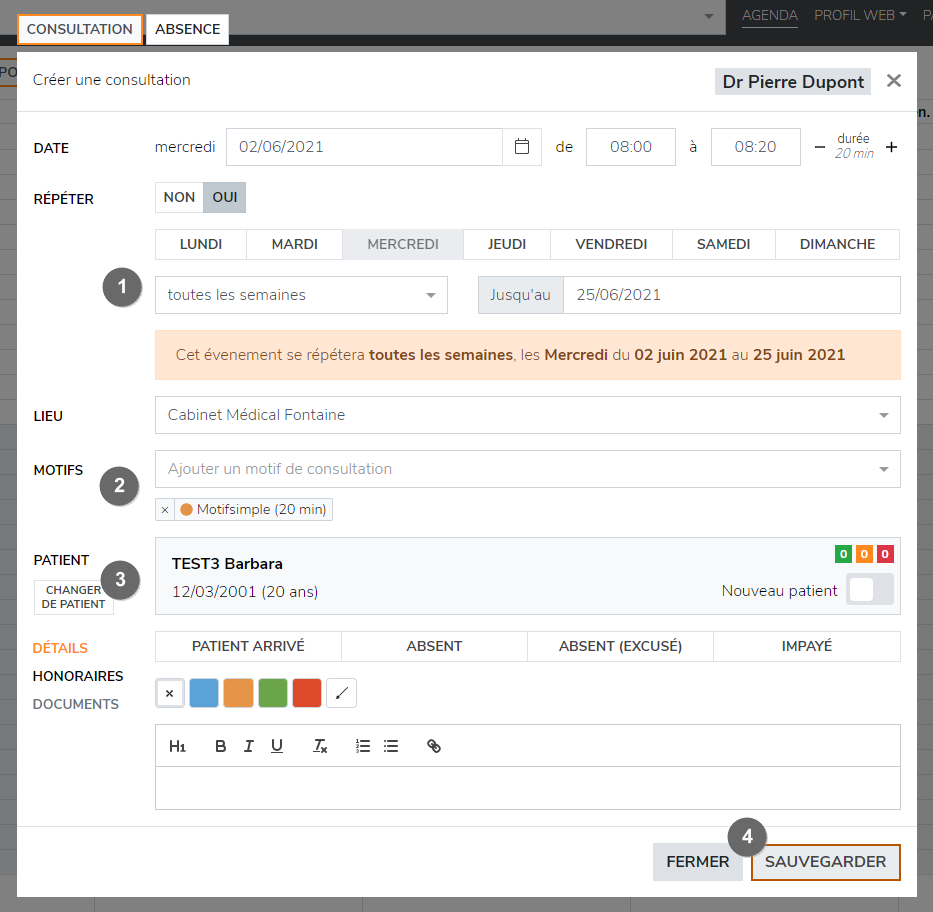Screen dimensions: 933x912
Task: Toggle the Nouveau patient switch
Action: [869, 590]
